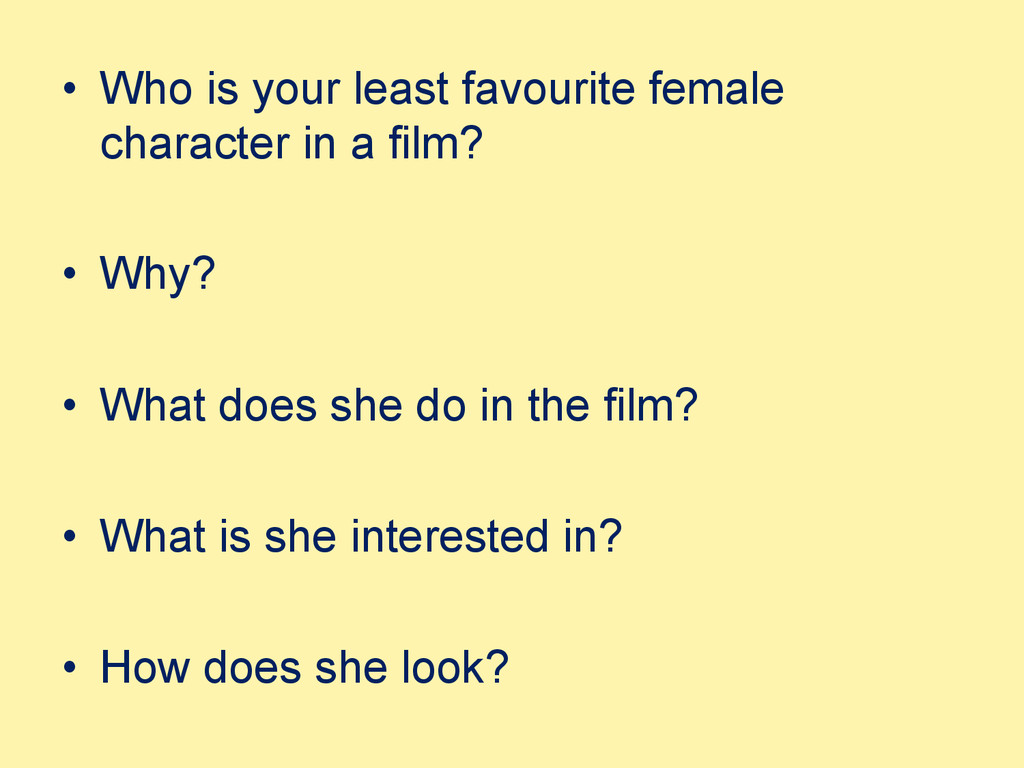The width and height of the screenshot is (1024, 768).
Task: Click the word 'least' in the first line
Action: [x=400, y=88]
